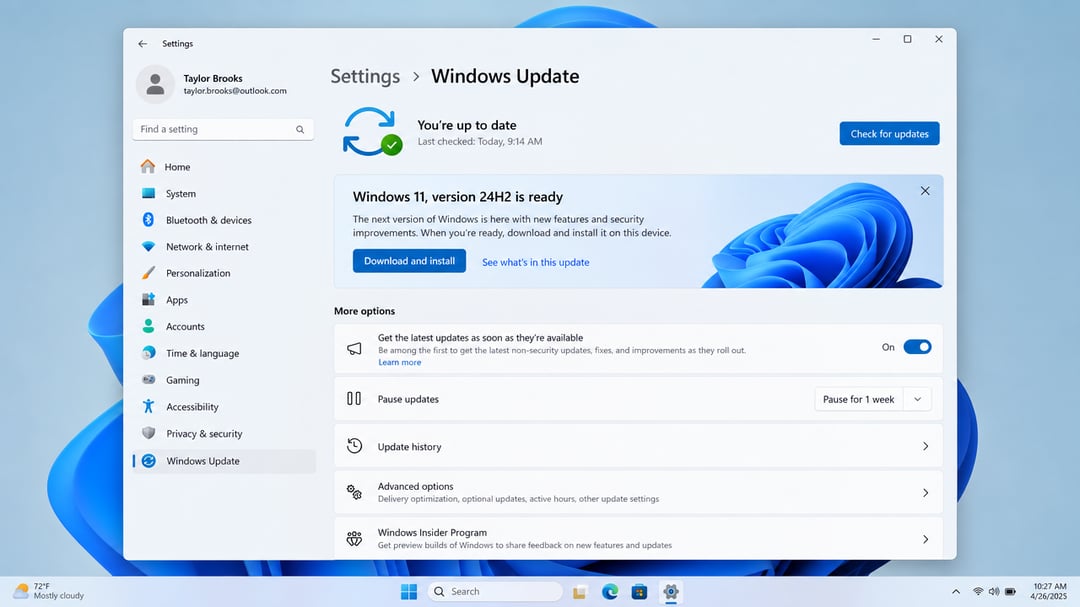Screen dimensions: 1080x607
Task: Go to Home in the sidebar
Action: [224, 167]
